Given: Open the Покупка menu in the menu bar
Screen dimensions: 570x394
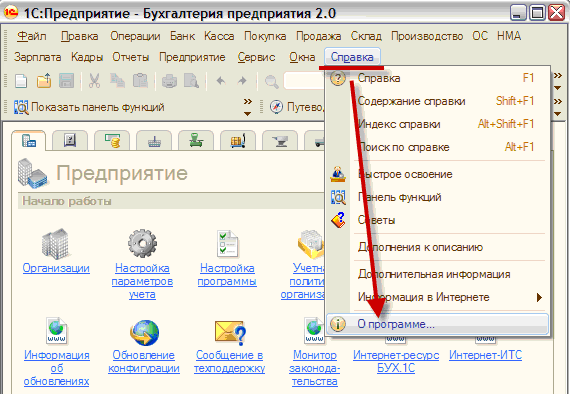Looking at the screenshot, I should pos(265,36).
